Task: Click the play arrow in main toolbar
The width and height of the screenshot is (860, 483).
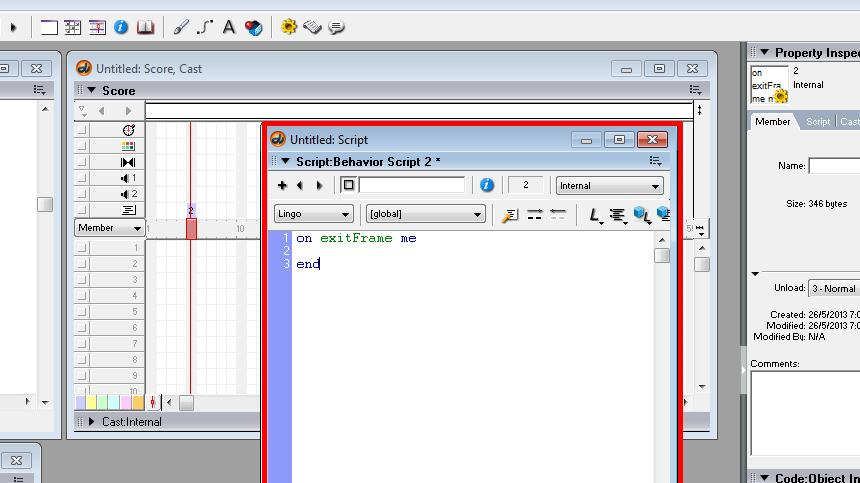Action: pyautogui.click(x=13, y=27)
